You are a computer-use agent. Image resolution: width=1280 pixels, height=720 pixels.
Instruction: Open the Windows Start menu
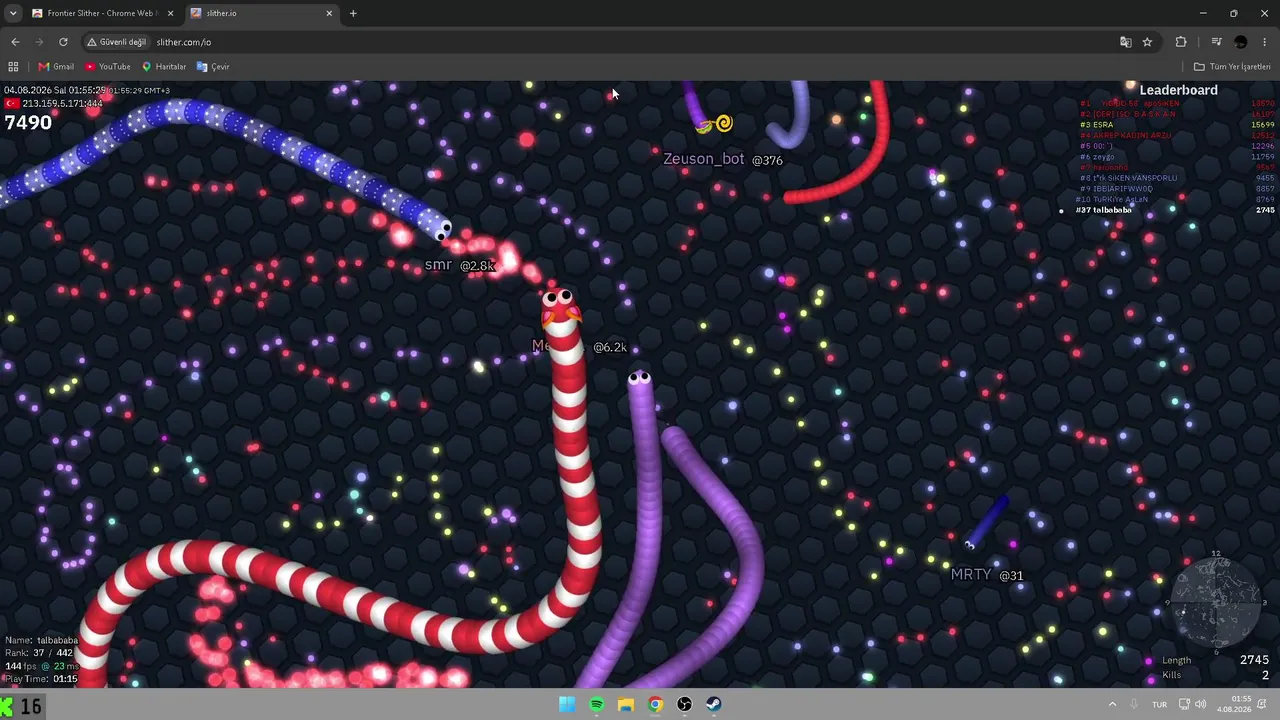567,704
